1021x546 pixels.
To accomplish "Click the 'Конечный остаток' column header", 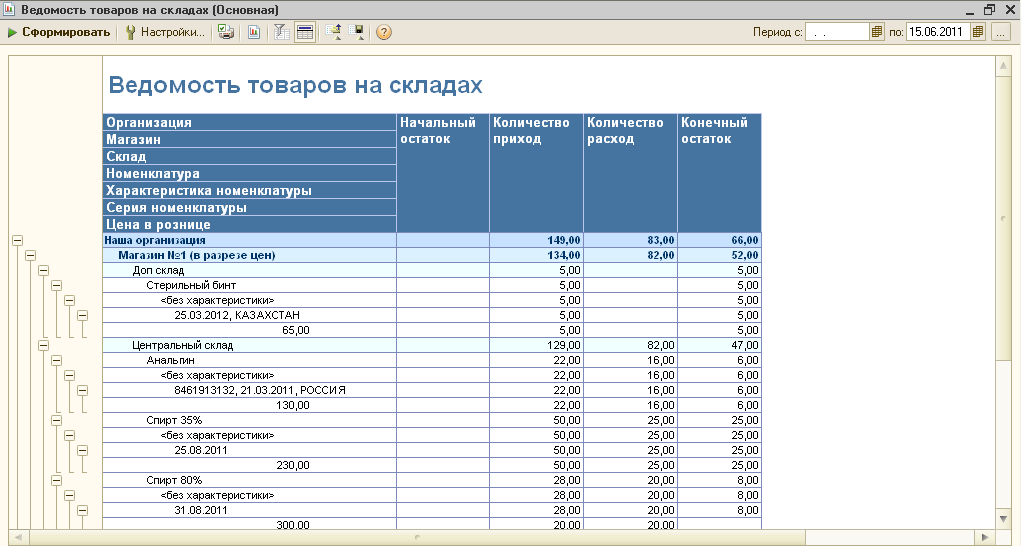I will pyautogui.click(x=720, y=173).
